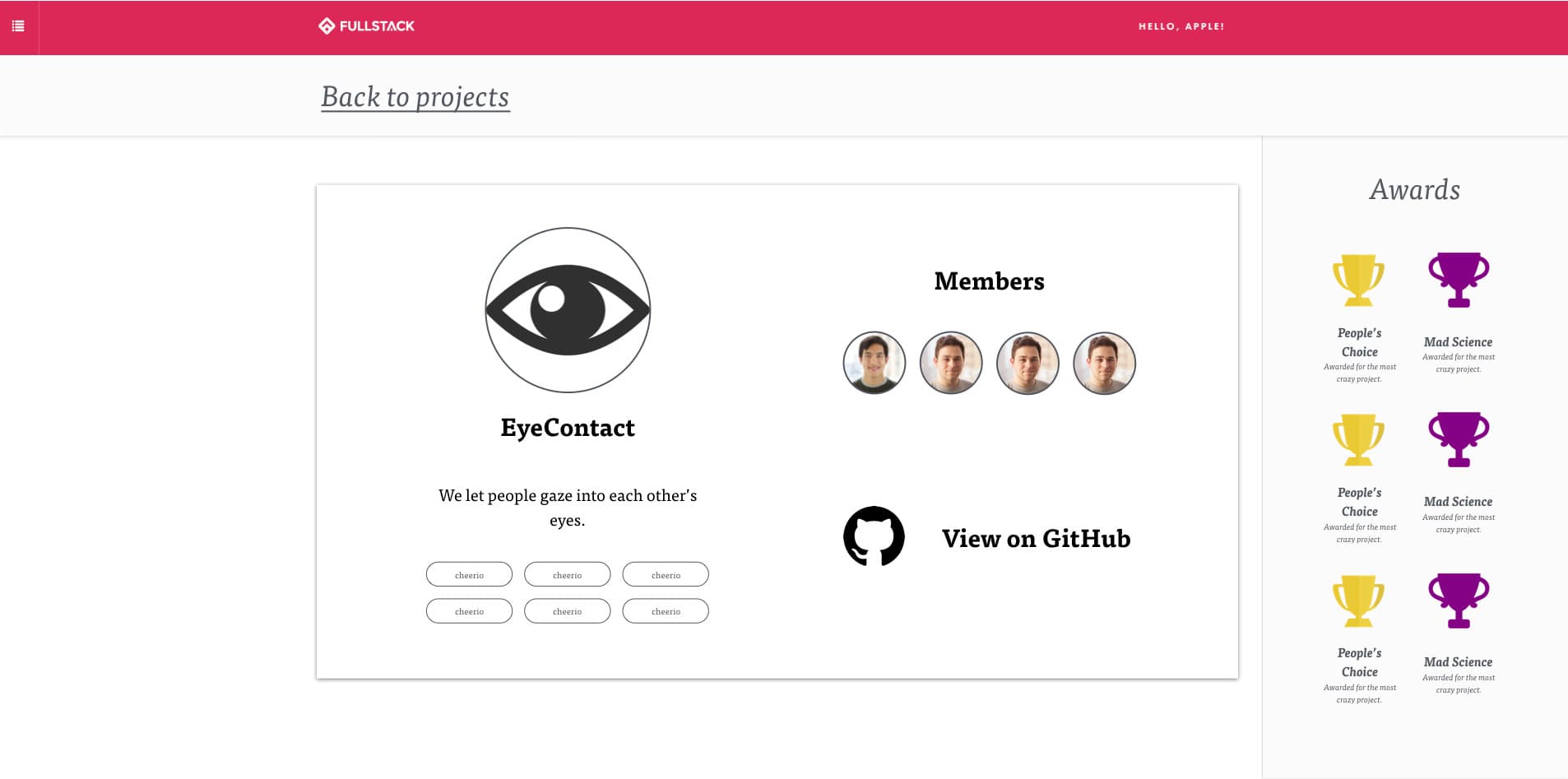
Task: Click the bottom gold People's Choice trophy
Action: tap(1358, 600)
